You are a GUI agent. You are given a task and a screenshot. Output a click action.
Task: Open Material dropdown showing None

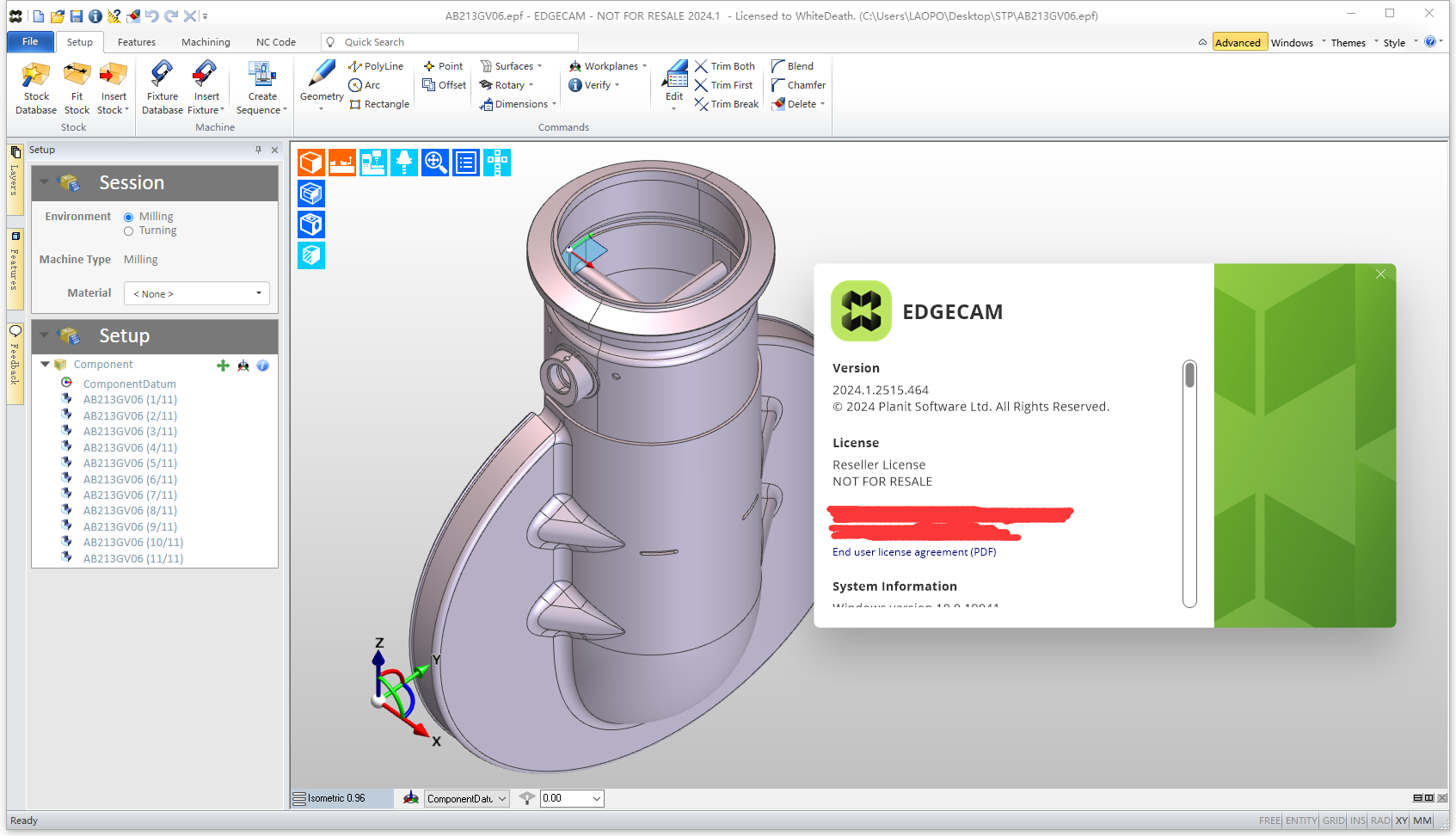(197, 293)
